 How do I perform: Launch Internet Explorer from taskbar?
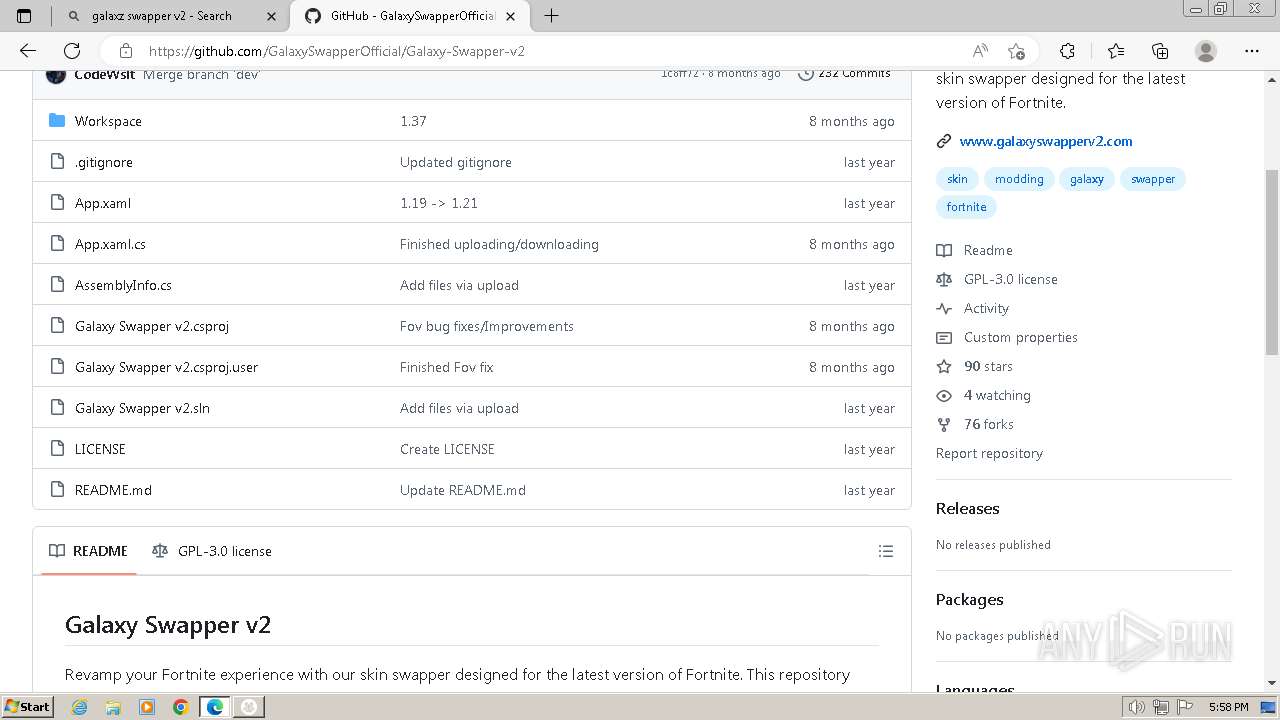[x=79, y=707]
